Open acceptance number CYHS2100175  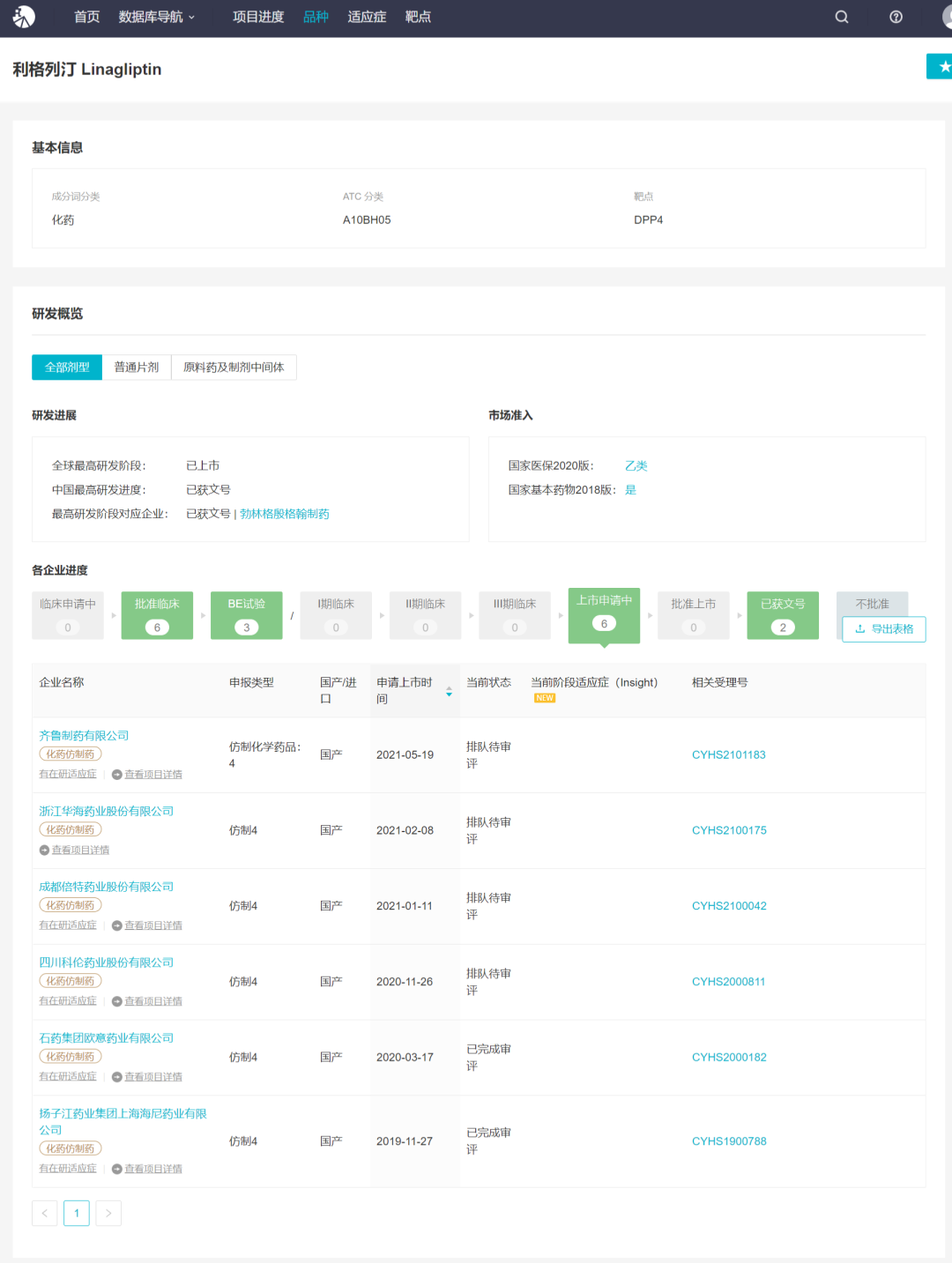(729, 831)
